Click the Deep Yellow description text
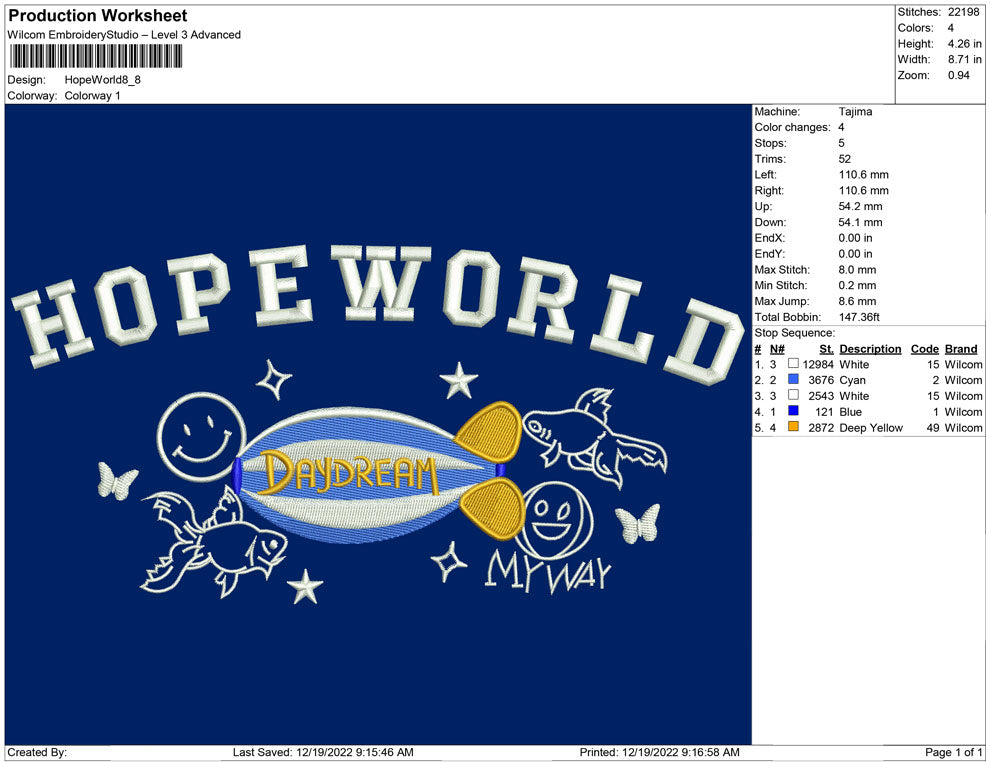 [x=871, y=427]
